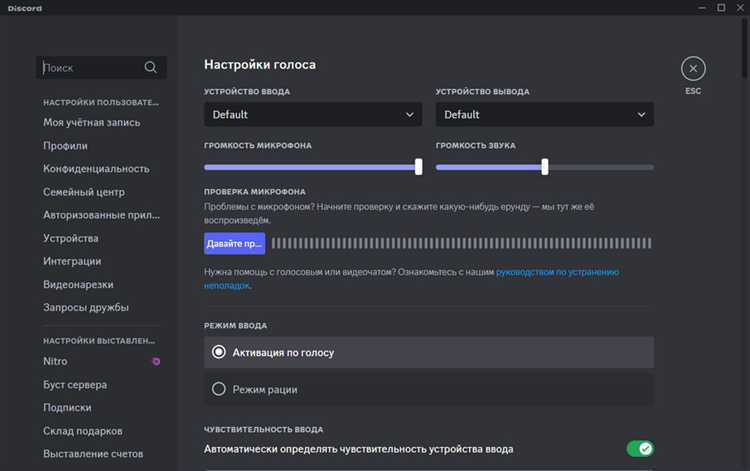The image size is (750, 471).
Task: Open the Буст сервера settings page
Action: (x=75, y=385)
